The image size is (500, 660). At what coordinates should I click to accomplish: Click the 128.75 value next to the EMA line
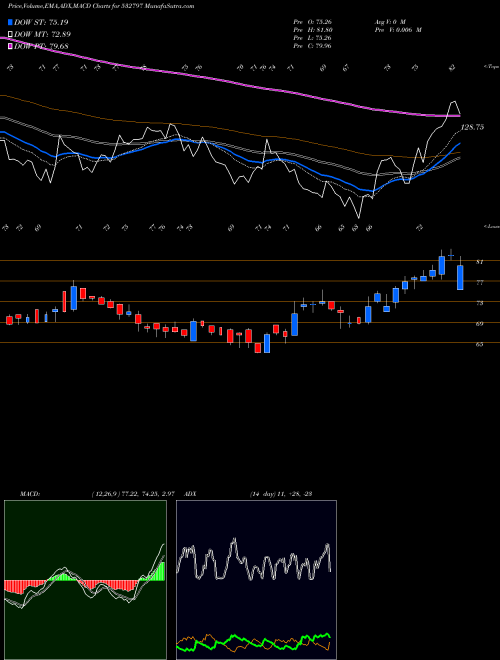tap(472, 127)
